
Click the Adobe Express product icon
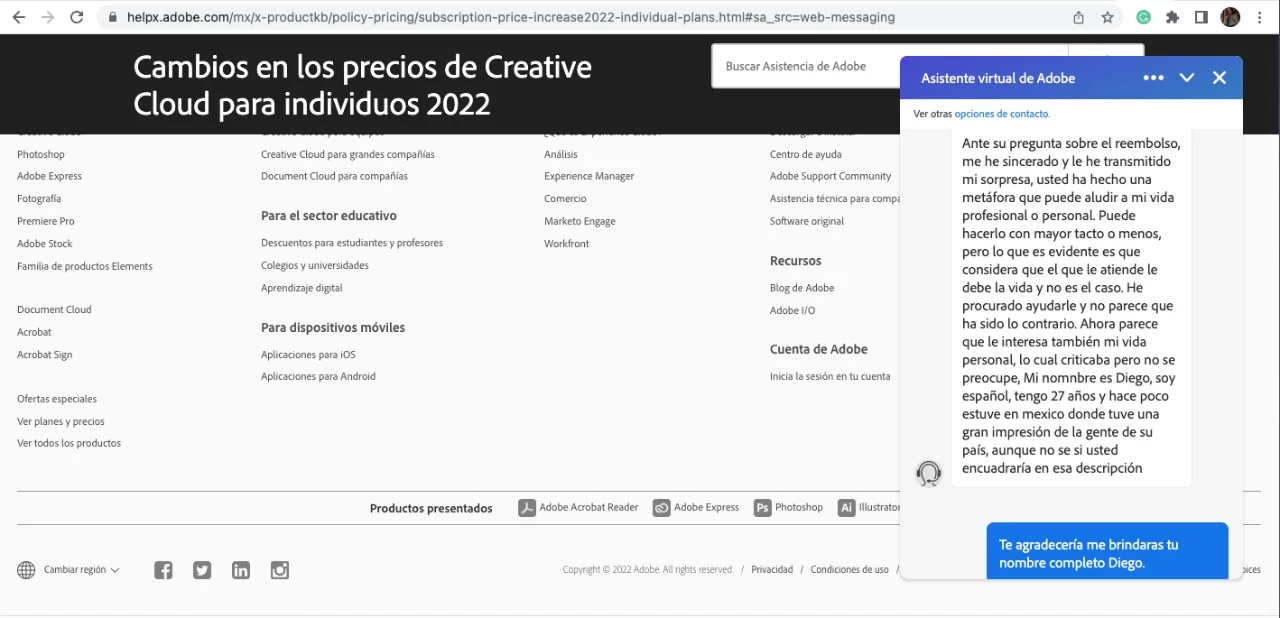click(661, 508)
